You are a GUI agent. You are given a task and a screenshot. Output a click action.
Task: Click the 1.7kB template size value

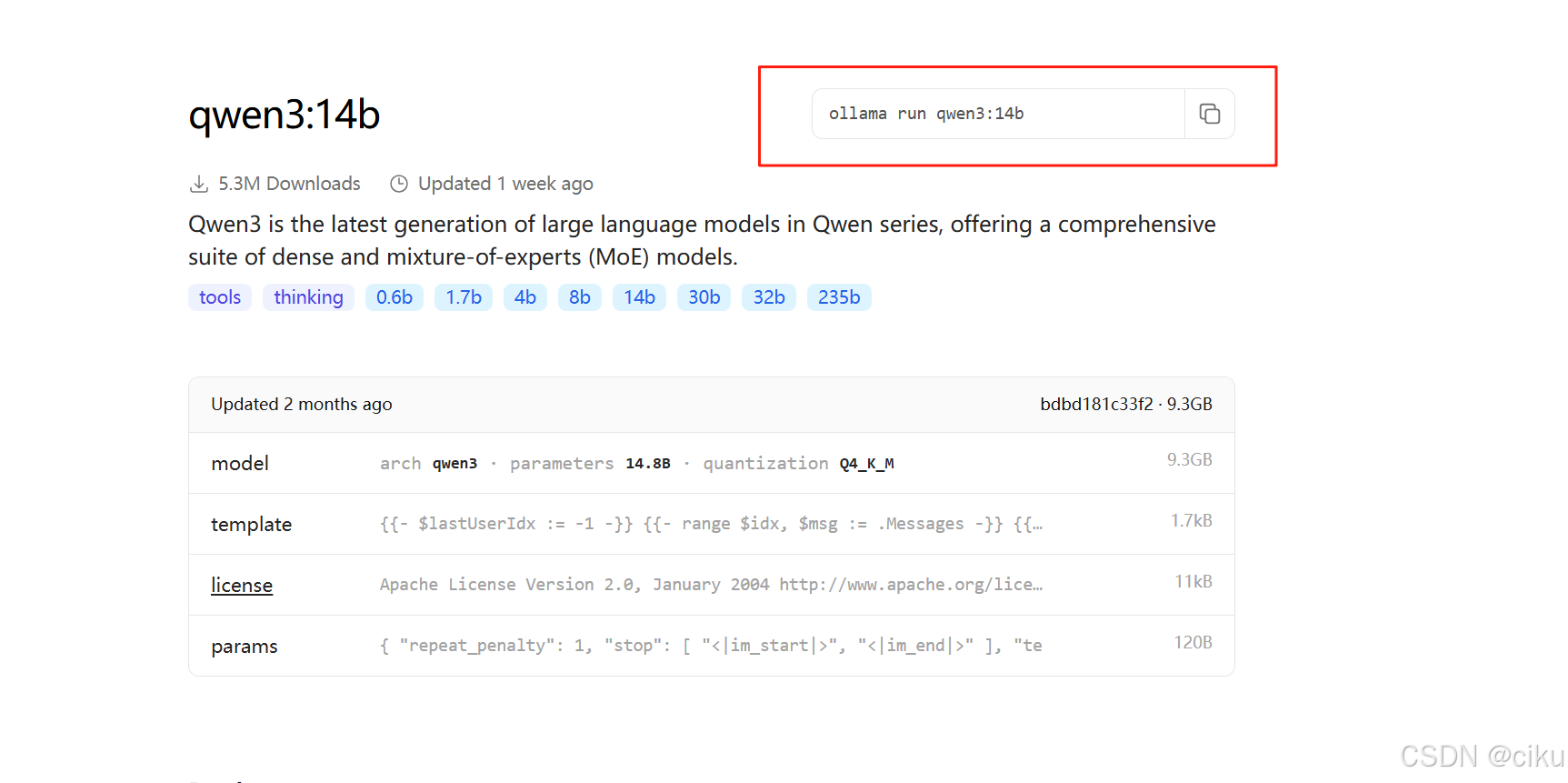coord(1191,520)
